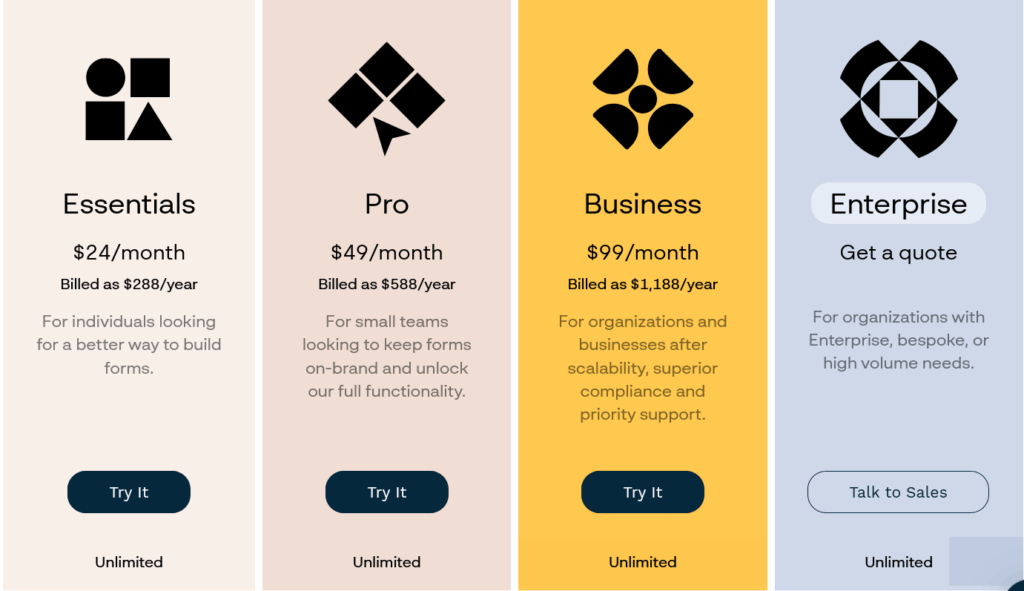Image resolution: width=1024 pixels, height=591 pixels.
Task: Click the $24/month price
Action: coord(129,253)
